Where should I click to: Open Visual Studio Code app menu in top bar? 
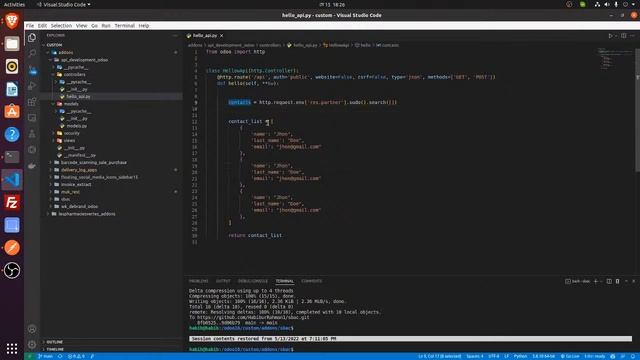pos(64,4)
